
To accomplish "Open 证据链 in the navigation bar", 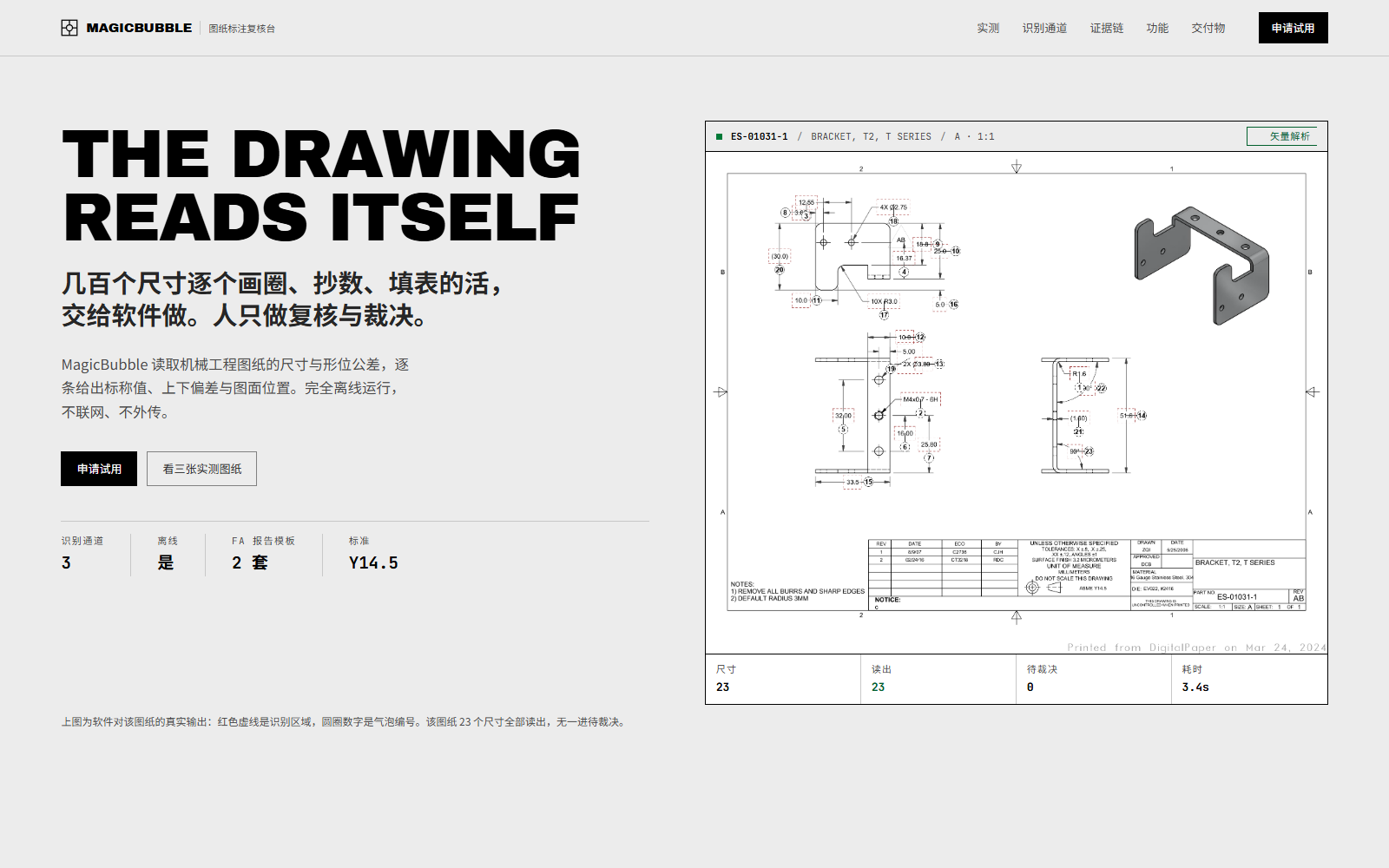I will point(1107,28).
